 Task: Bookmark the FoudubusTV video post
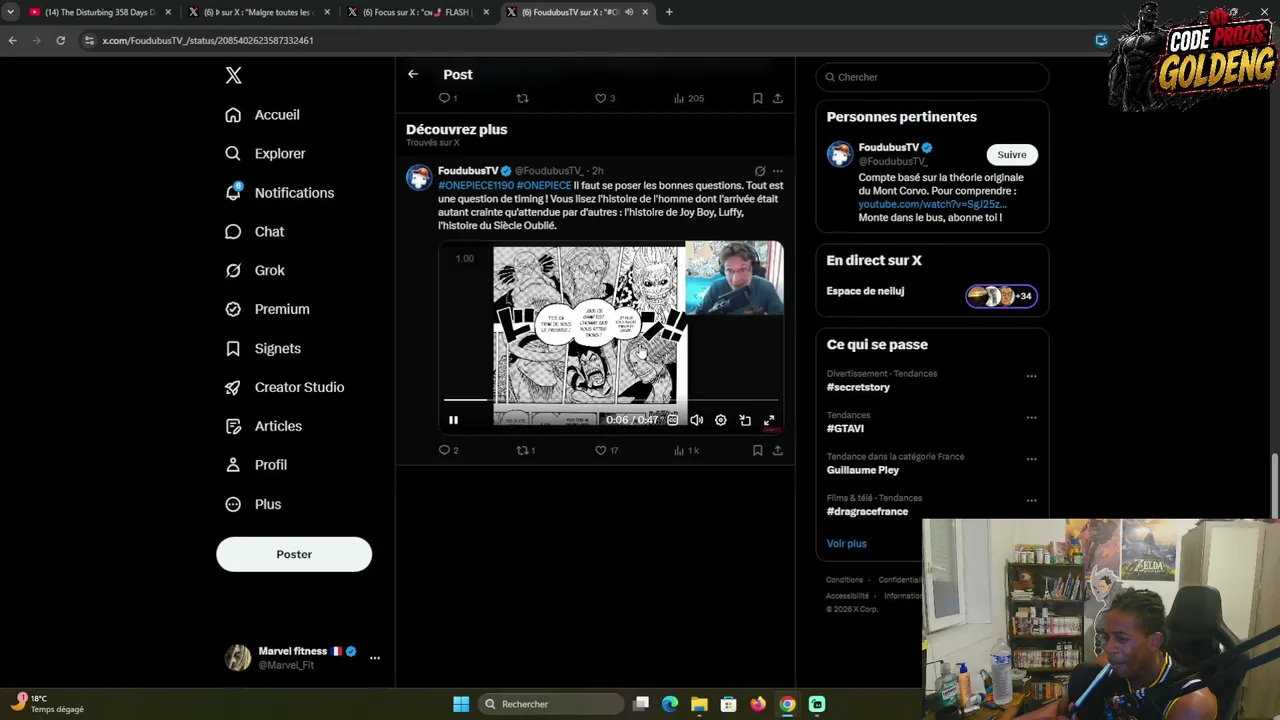pyautogui.click(x=757, y=451)
